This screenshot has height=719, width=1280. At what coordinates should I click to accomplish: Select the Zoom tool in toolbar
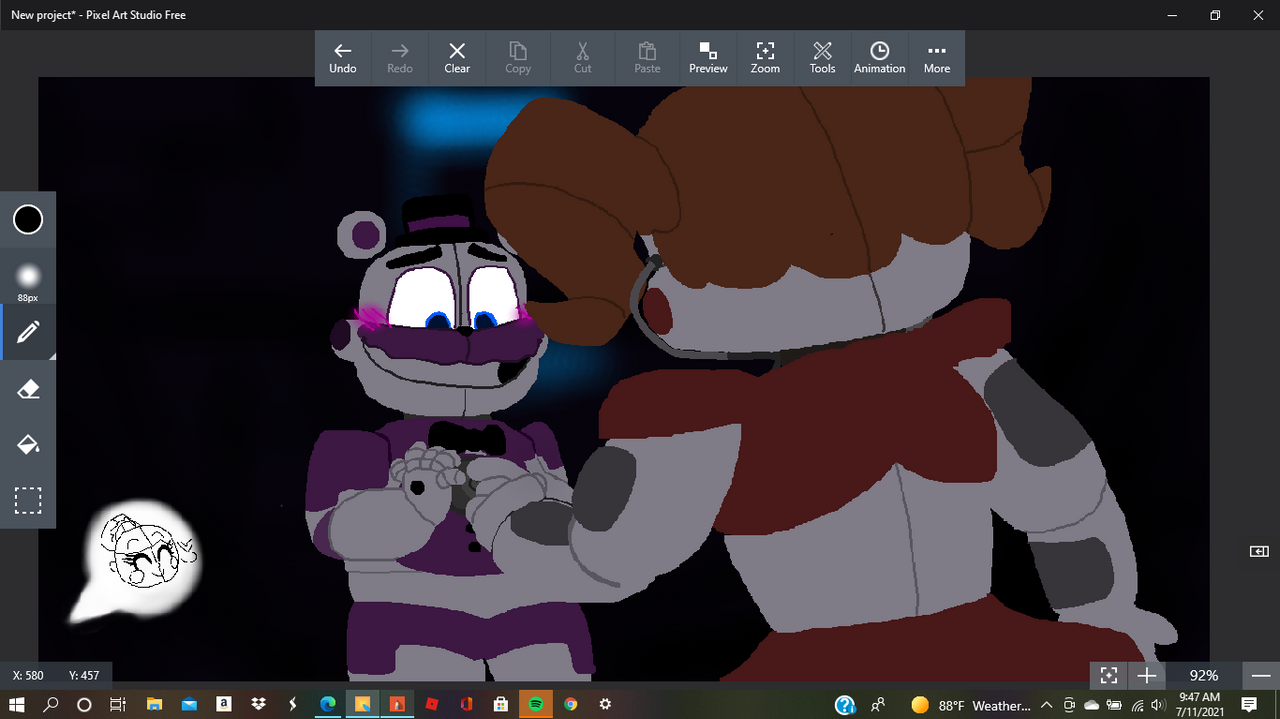pos(765,58)
